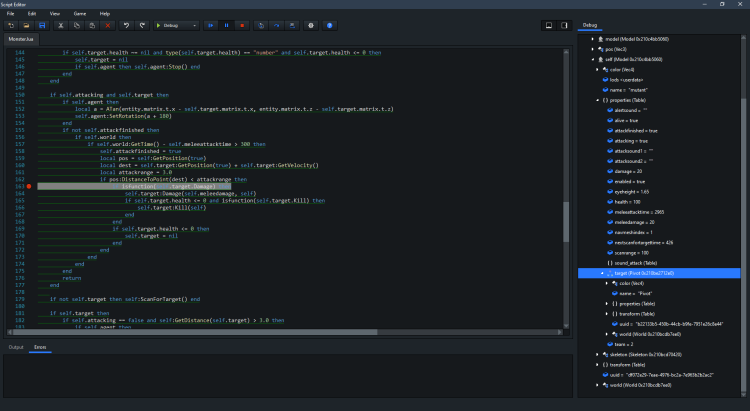Toggle the bottom panel layout button

click(548, 25)
